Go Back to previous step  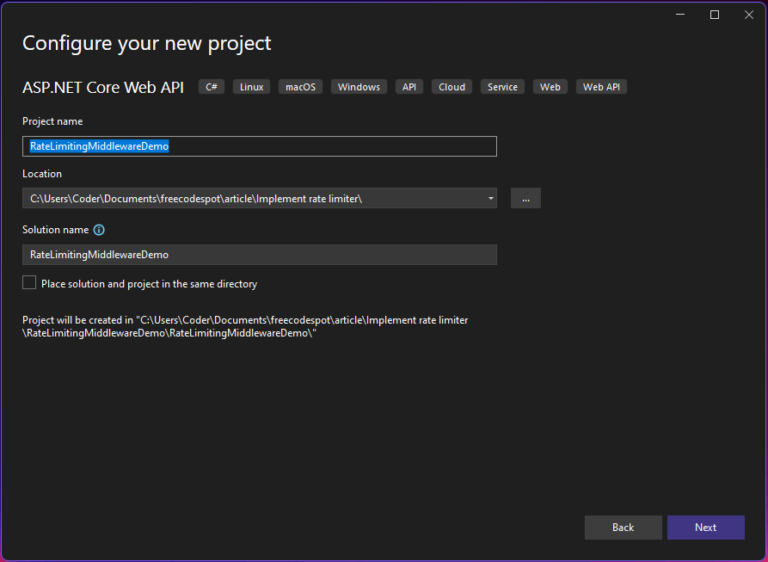[x=623, y=527]
